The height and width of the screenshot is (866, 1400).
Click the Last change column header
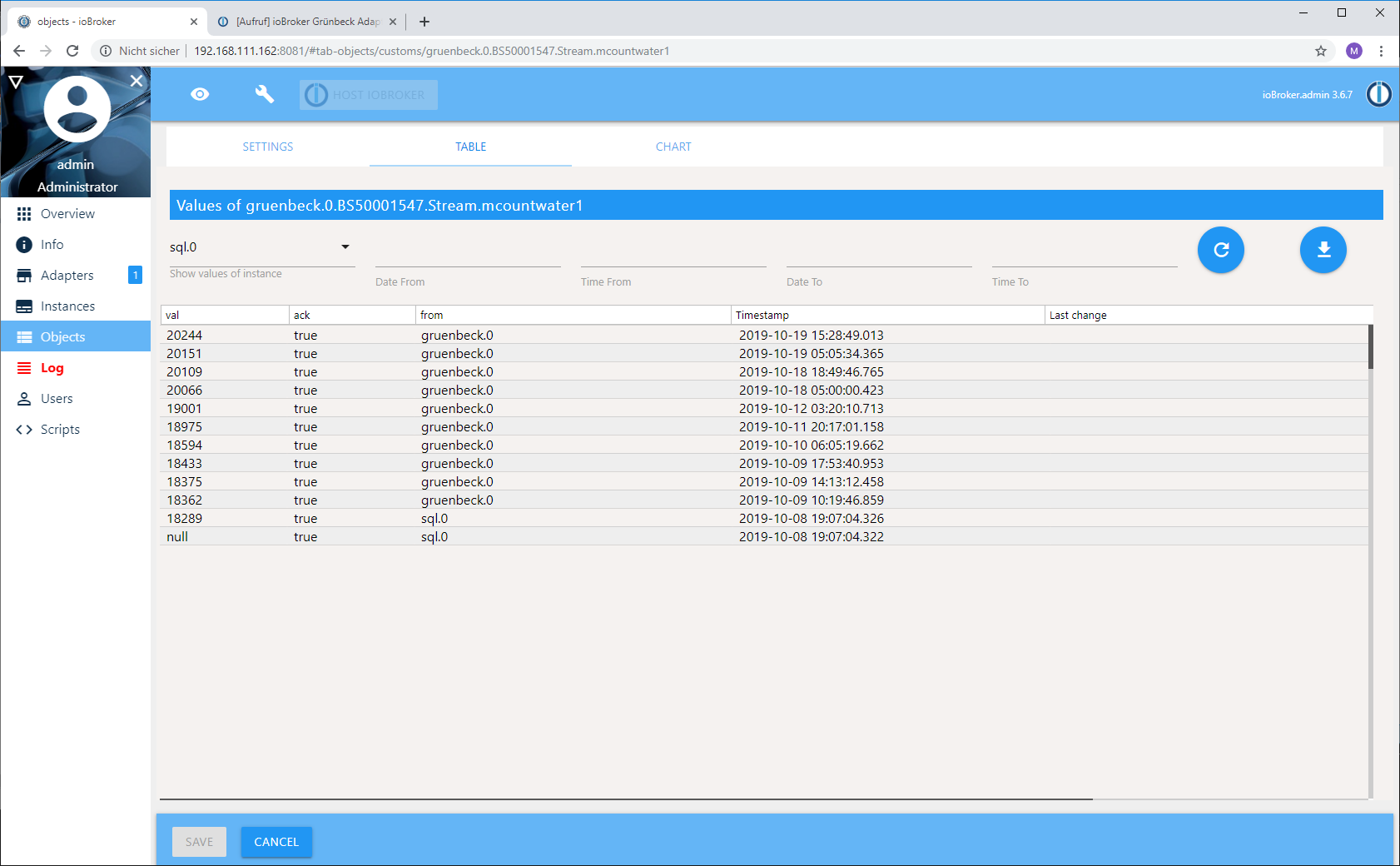[1209, 315]
